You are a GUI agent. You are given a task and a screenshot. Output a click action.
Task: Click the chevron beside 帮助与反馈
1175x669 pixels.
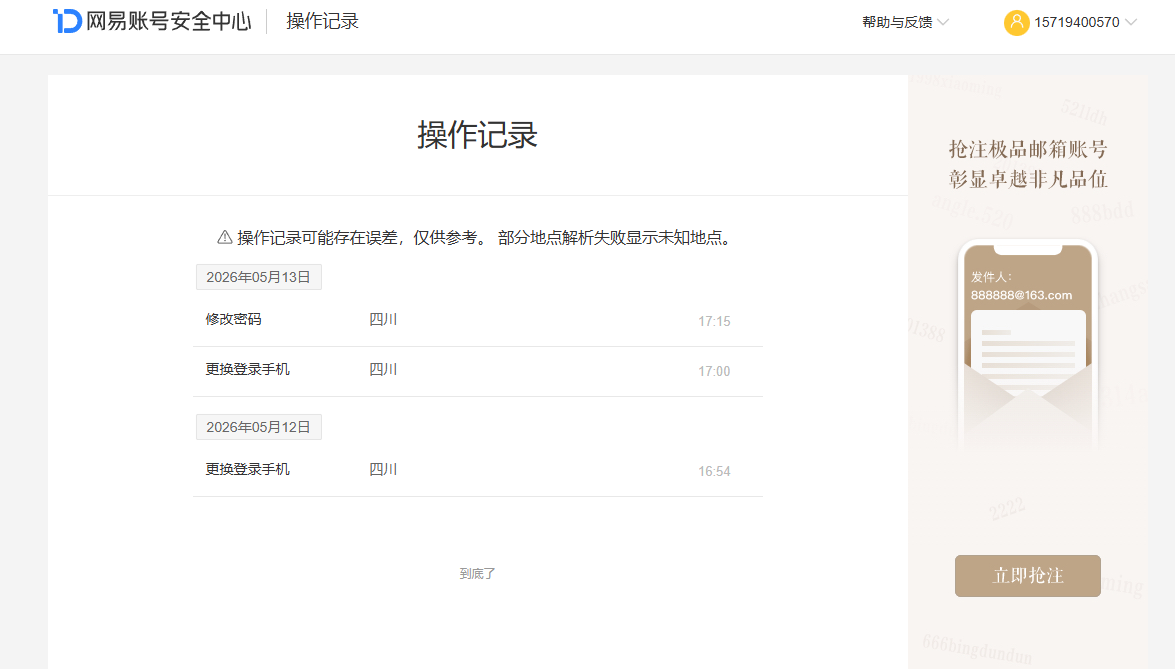[x=943, y=22]
